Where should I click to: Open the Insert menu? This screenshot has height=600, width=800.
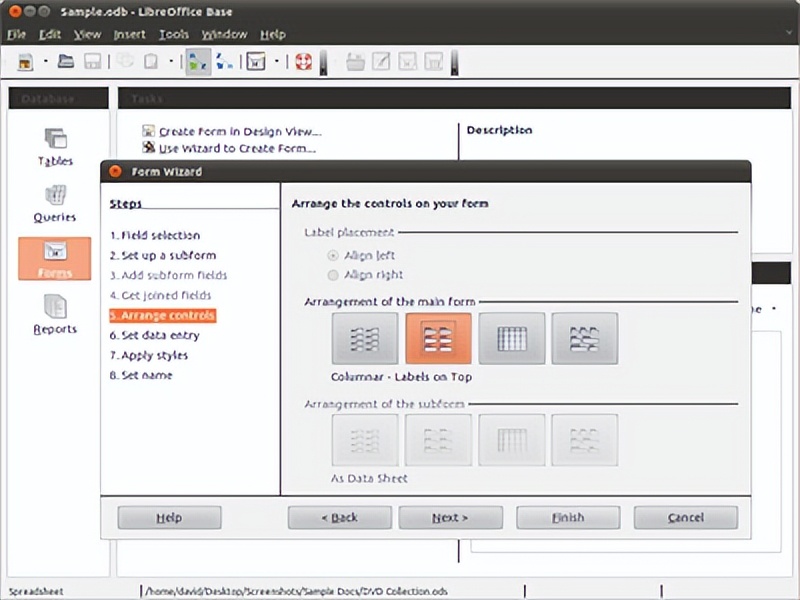[x=131, y=33]
